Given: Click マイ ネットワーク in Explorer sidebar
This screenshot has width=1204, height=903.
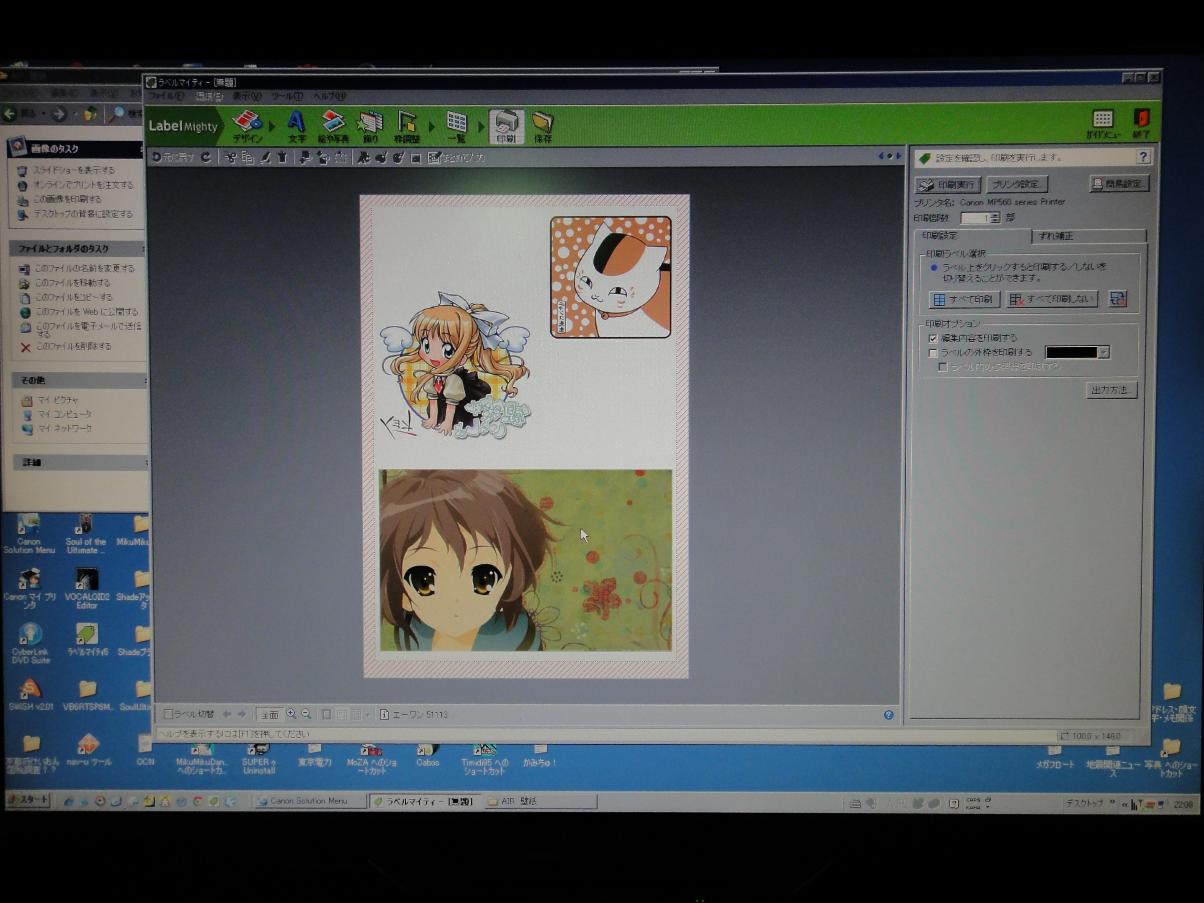Looking at the screenshot, I should click(x=65, y=428).
